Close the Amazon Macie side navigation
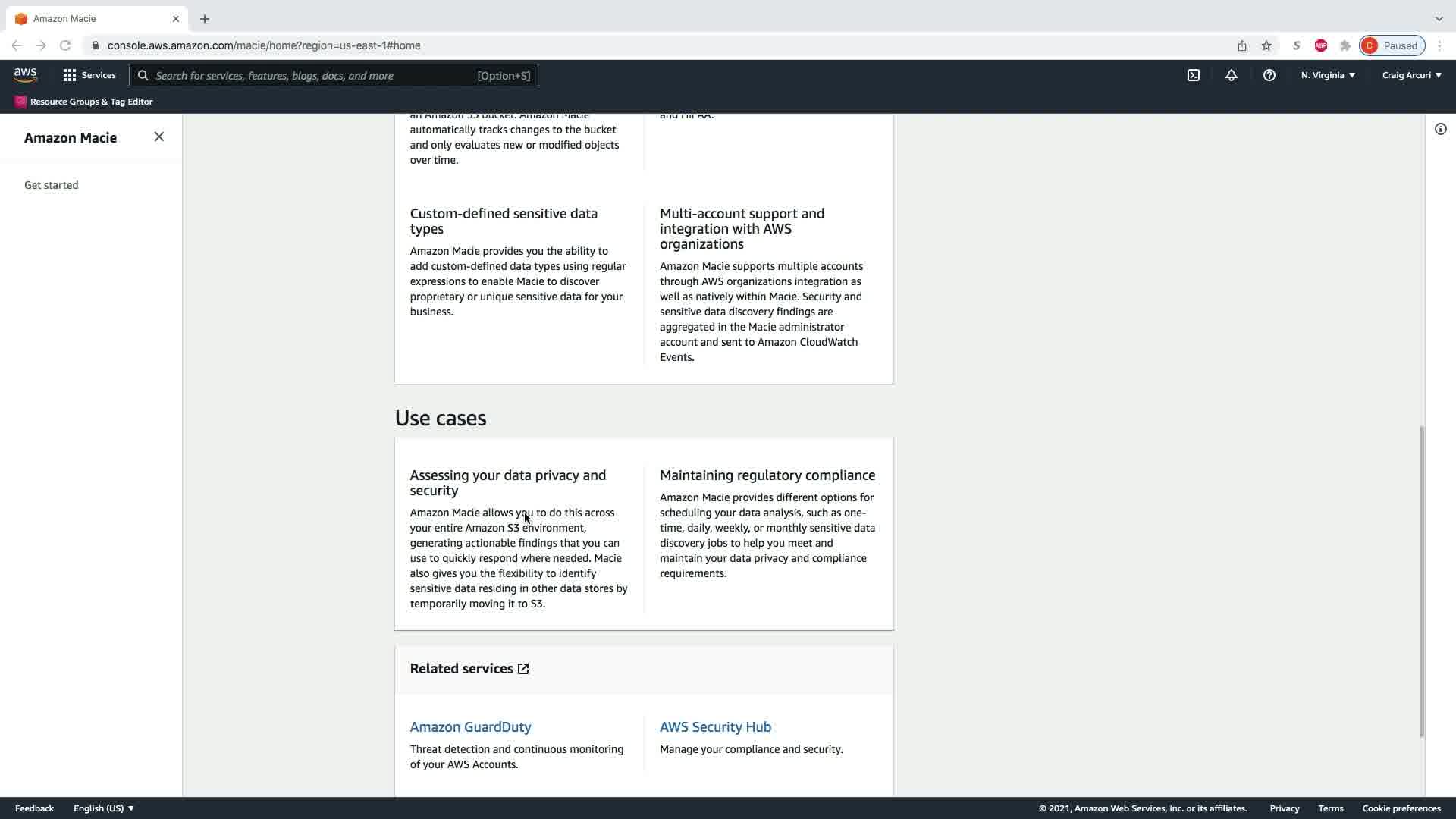The image size is (1456, 819). point(158,136)
